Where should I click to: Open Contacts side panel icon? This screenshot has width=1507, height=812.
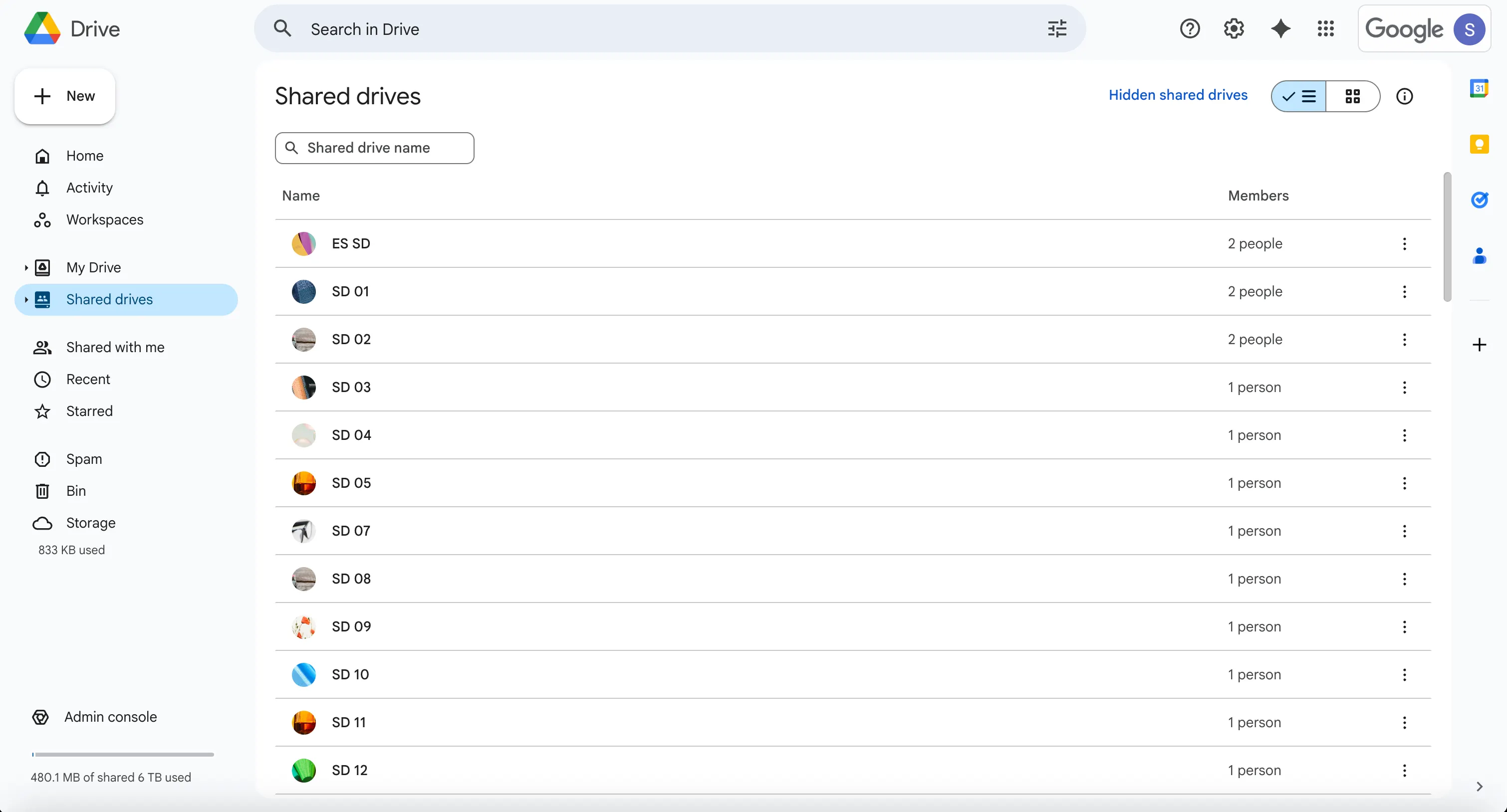pos(1479,255)
